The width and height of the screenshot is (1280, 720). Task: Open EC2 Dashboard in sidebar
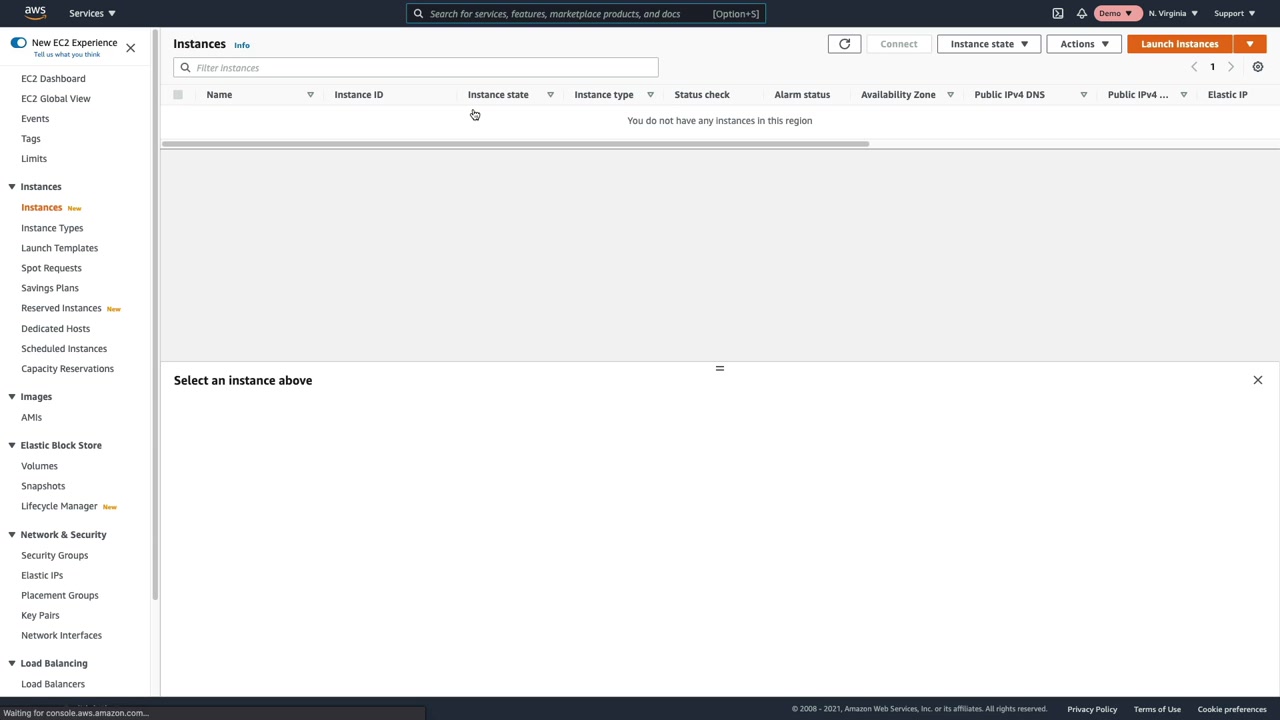[53, 79]
